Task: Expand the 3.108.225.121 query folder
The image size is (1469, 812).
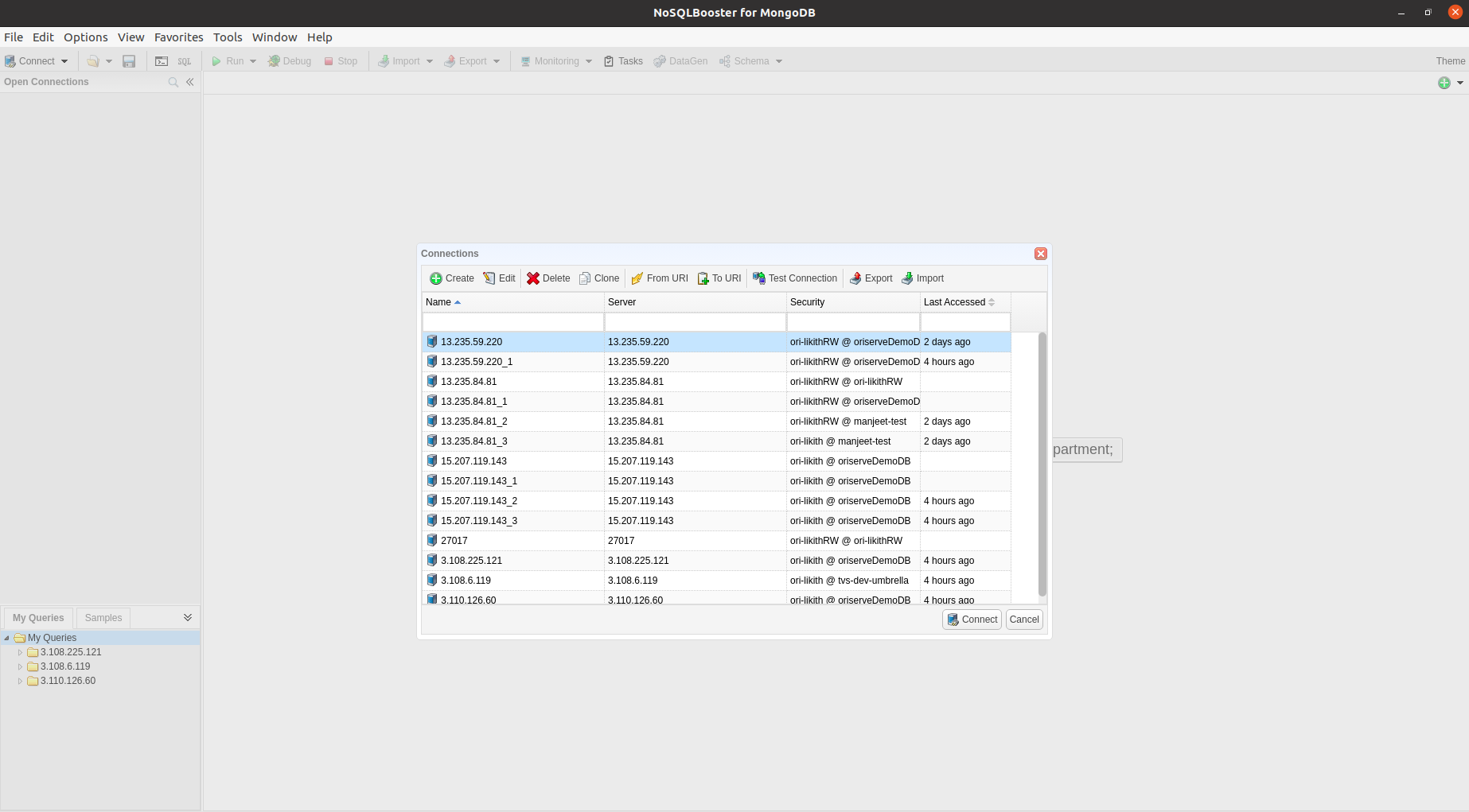Action: (21, 652)
